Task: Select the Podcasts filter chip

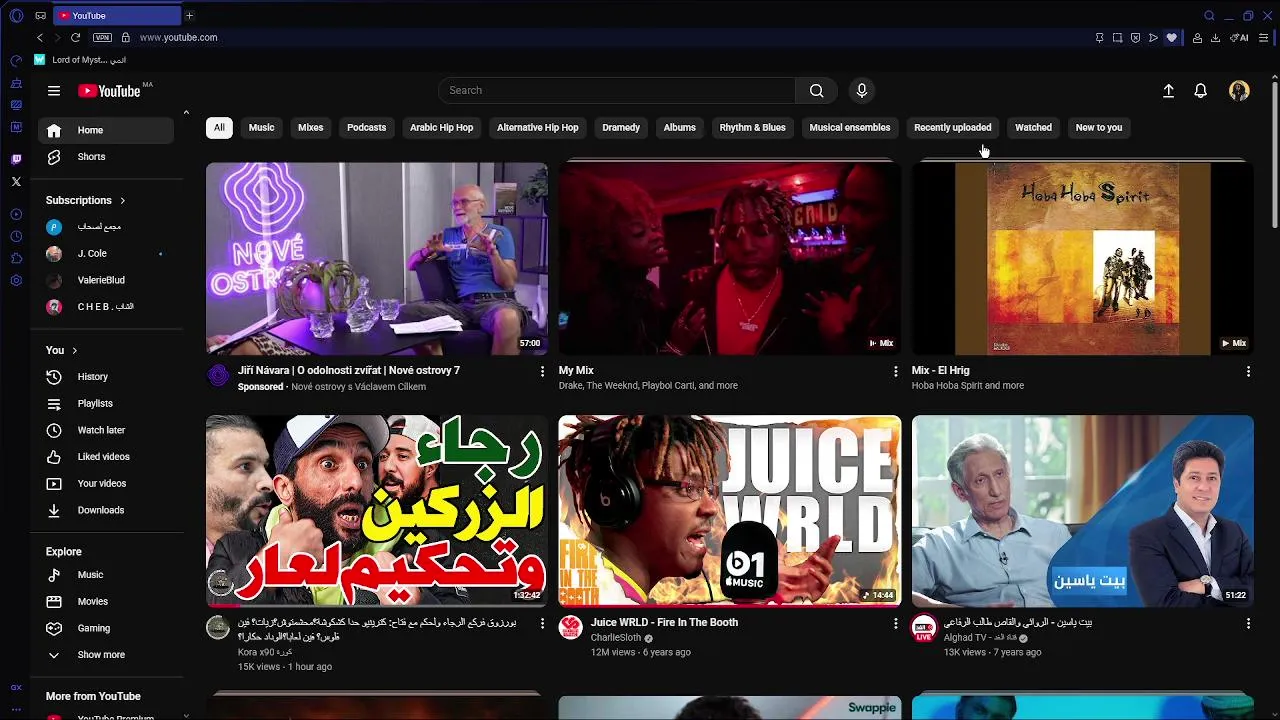Action: click(x=366, y=127)
